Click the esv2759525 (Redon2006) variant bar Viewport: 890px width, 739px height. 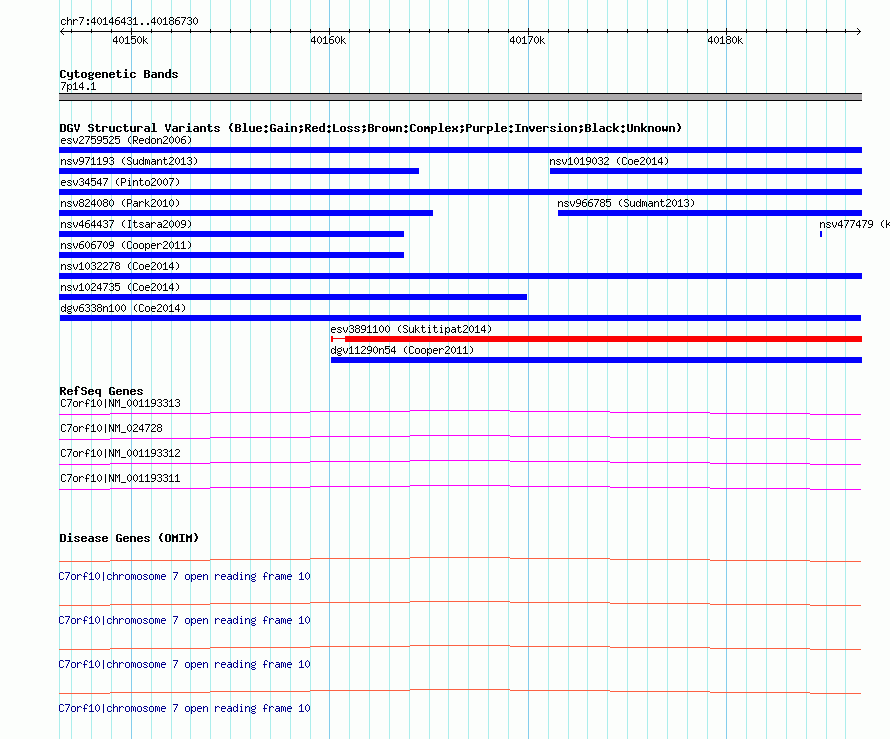click(x=460, y=150)
